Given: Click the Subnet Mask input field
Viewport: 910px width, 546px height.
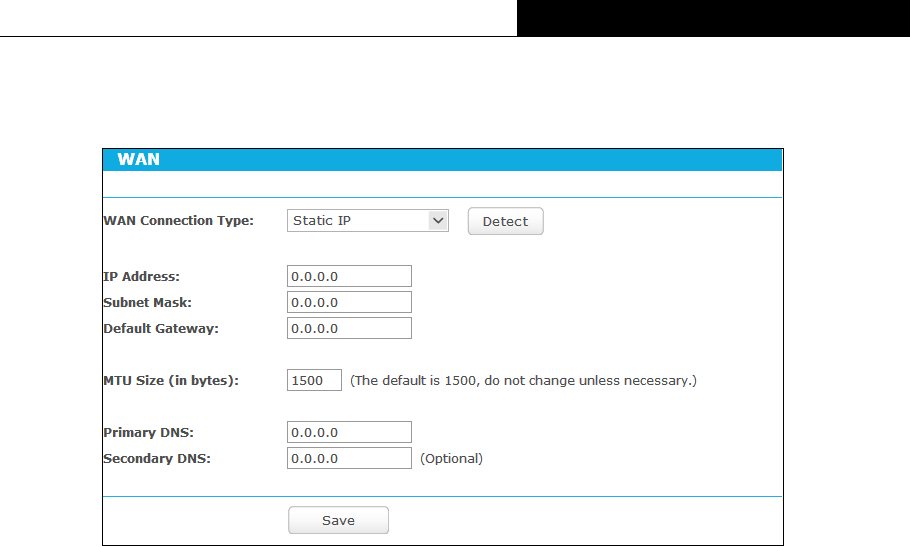Looking at the screenshot, I should 349,302.
